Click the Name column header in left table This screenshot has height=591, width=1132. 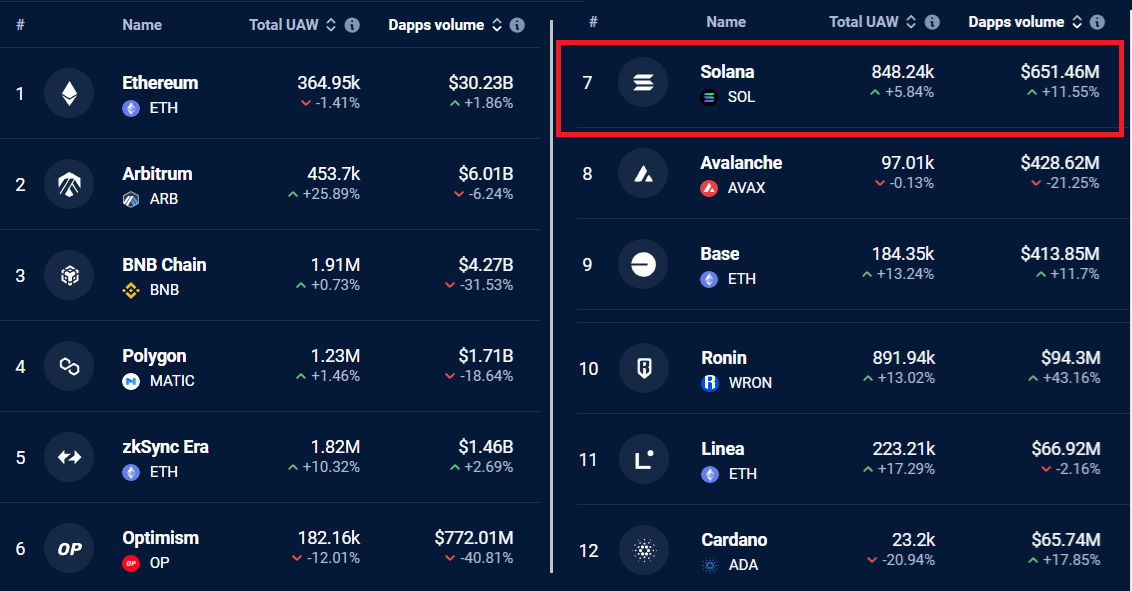142,25
